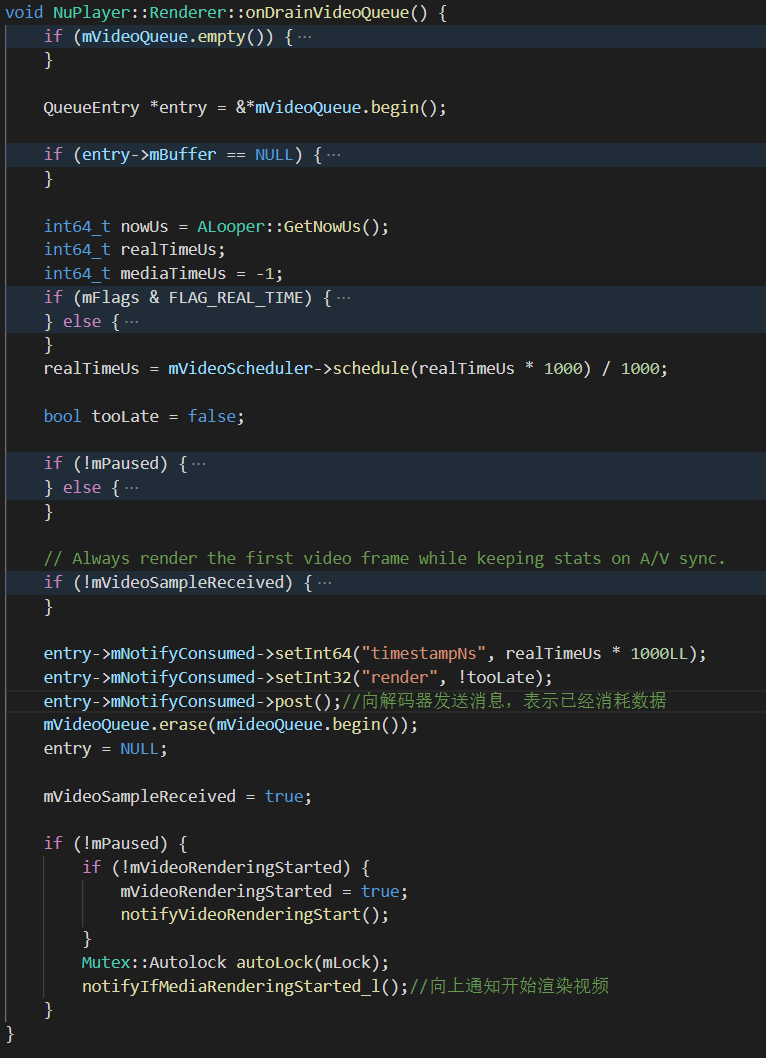Image resolution: width=766 pixels, height=1058 pixels.
Task: Expand folded FLAG_REAL_TIME if block ellipsis
Action: [x=344, y=298]
